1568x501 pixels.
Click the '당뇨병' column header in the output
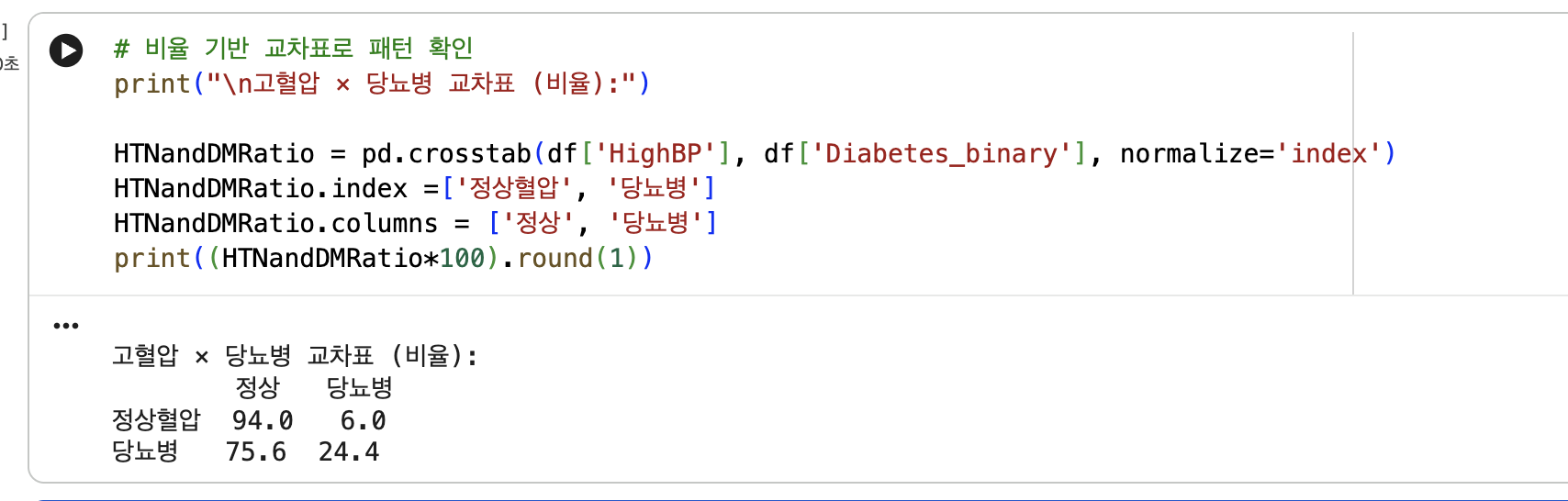coord(360,387)
